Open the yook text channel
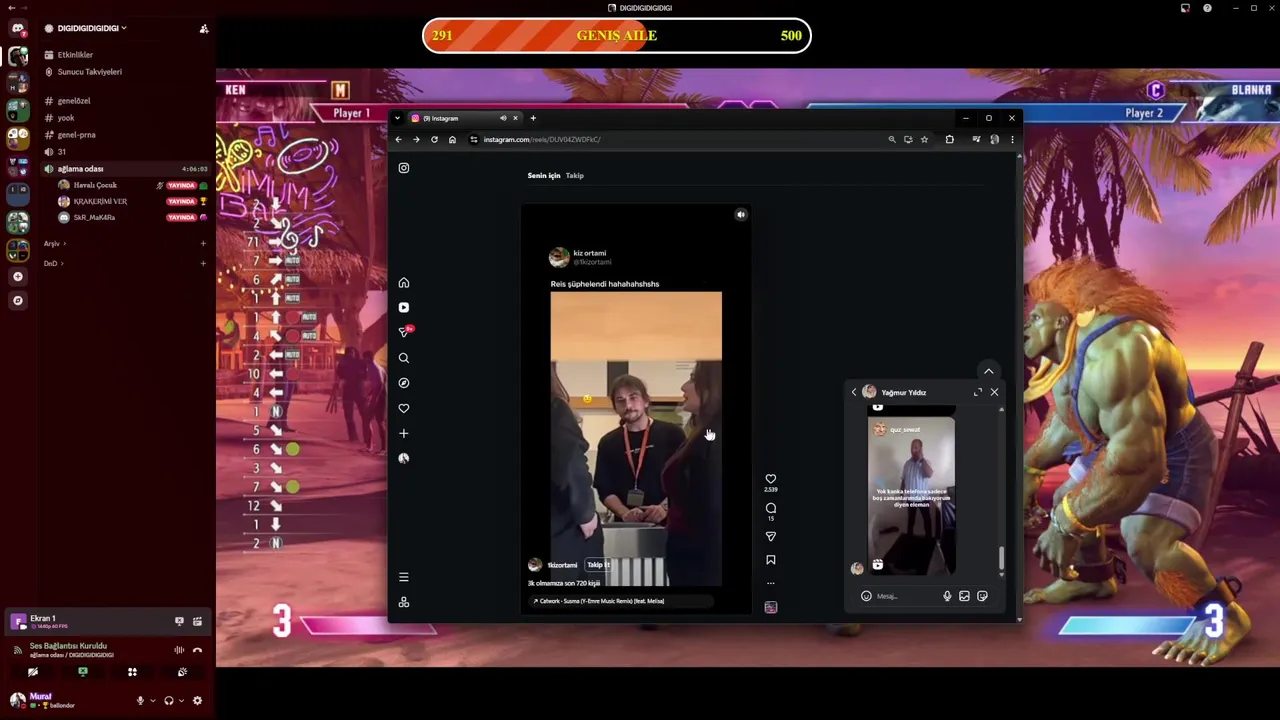Viewport: 1280px width, 720px height. 66,118
